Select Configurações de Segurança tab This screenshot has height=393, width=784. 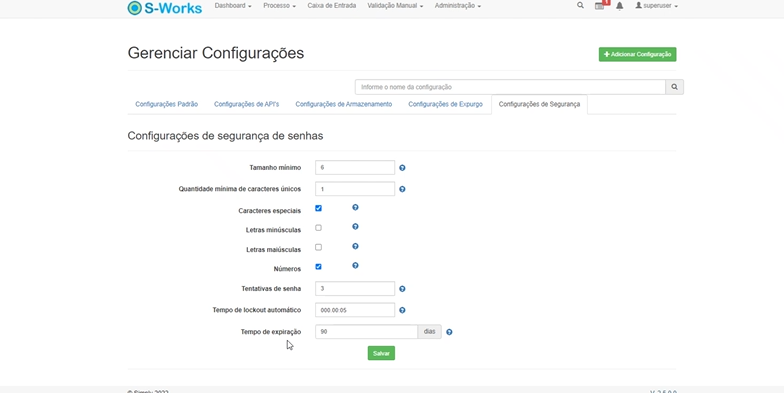[x=539, y=104]
